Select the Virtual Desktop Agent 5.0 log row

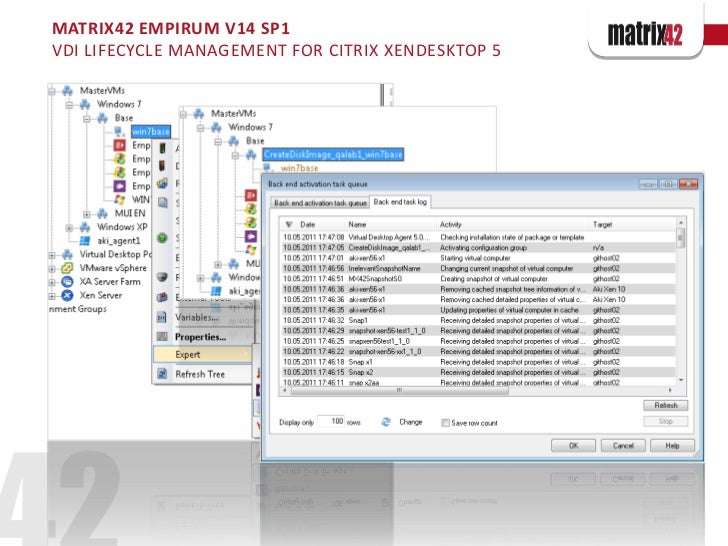coord(478,237)
